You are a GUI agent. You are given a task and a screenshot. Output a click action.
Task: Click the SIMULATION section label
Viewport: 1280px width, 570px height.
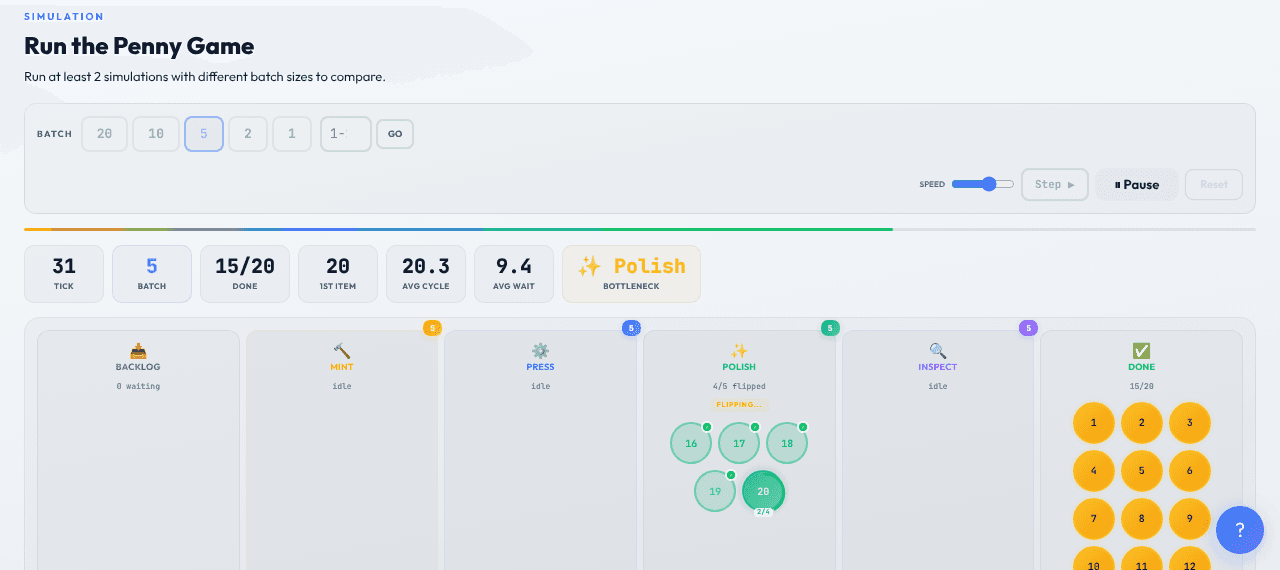[x=64, y=16]
